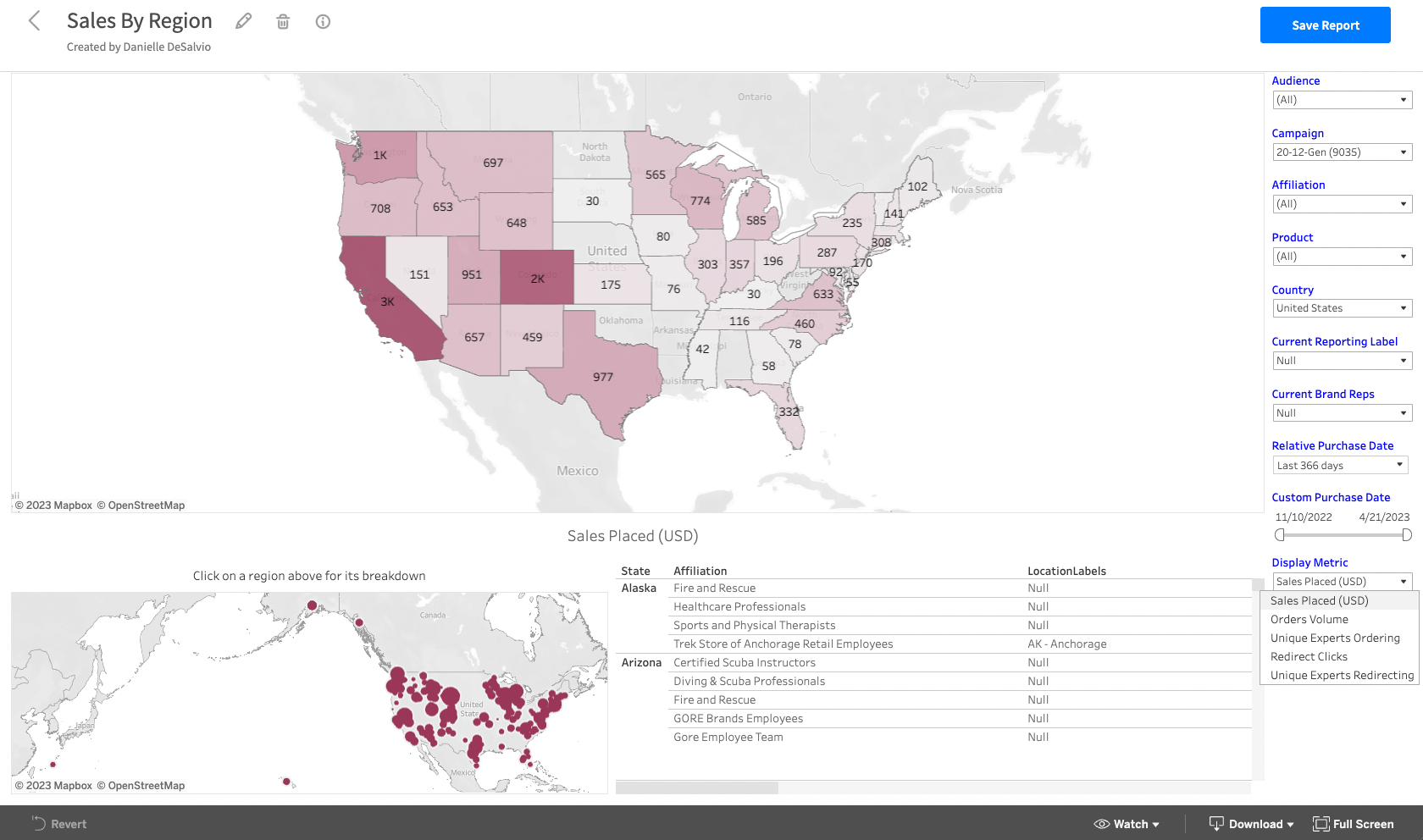The height and width of the screenshot is (840, 1423).
Task: Click the right handle of date slider
Action: pyautogui.click(x=1407, y=534)
